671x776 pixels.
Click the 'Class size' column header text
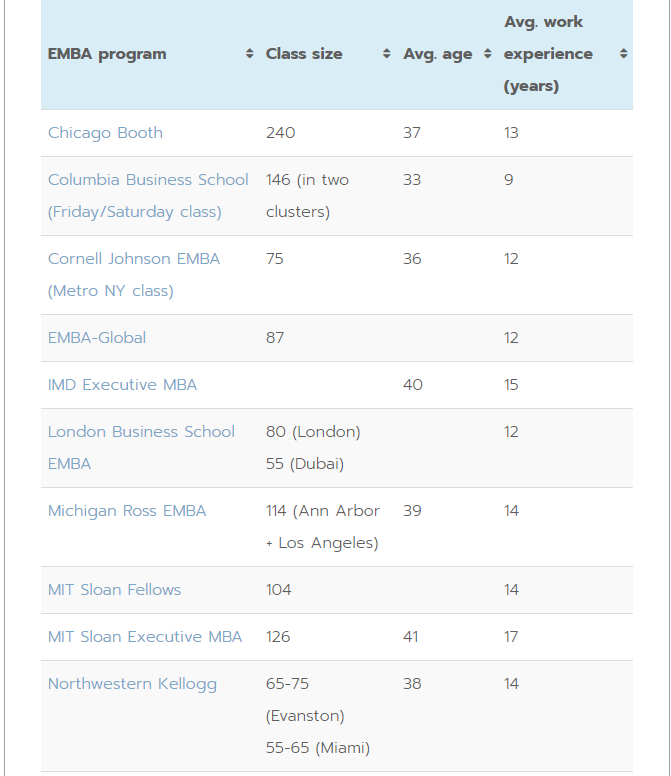304,54
